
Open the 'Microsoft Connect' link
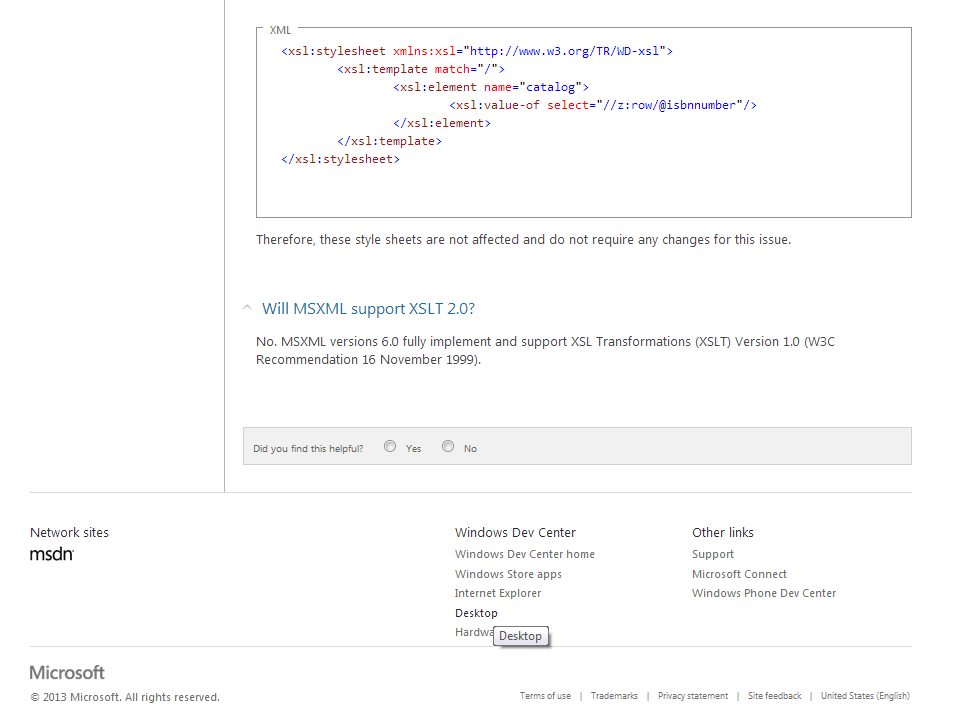click(739, 573)
